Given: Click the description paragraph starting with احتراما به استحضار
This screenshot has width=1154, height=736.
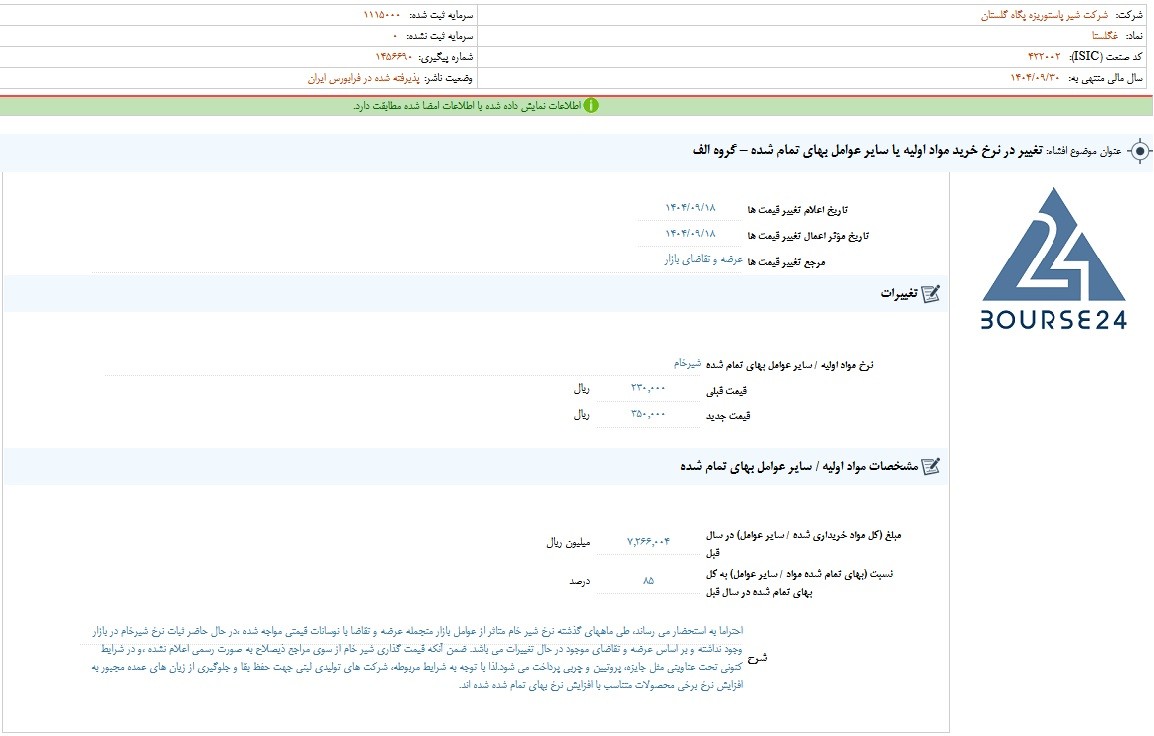Looking at the screenshot, I should coord(417,658).
